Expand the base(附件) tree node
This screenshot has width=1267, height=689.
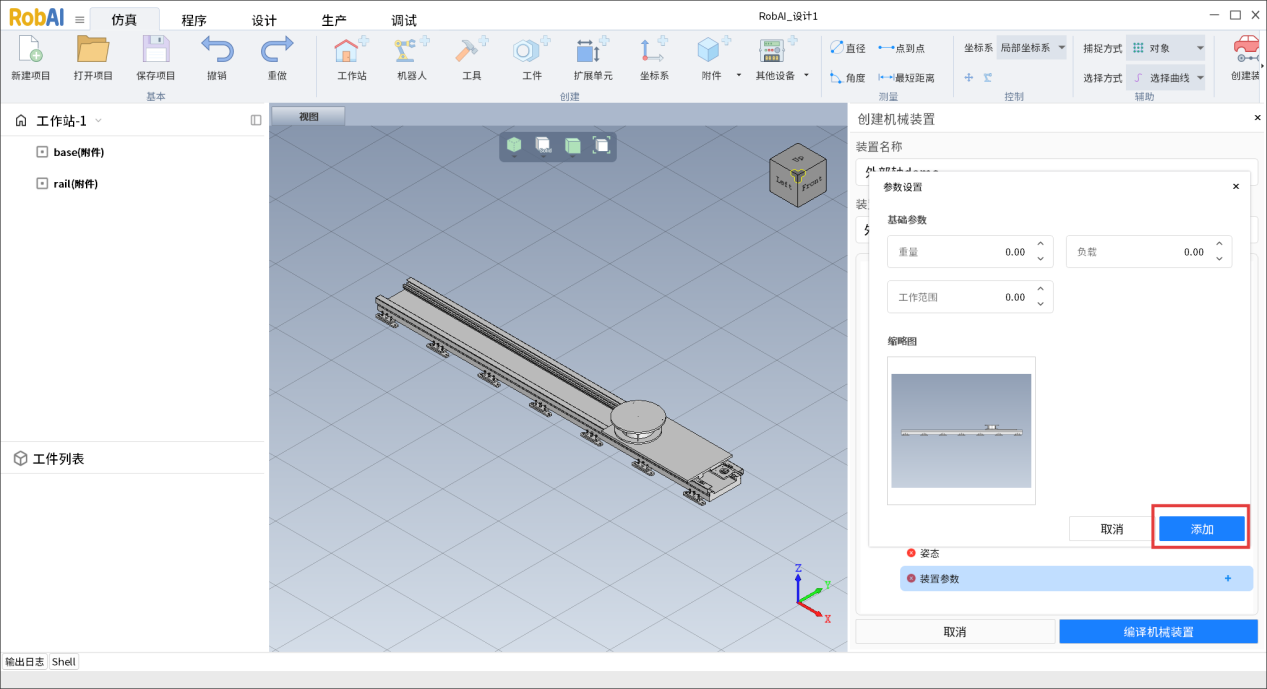[x=42, y=152]
